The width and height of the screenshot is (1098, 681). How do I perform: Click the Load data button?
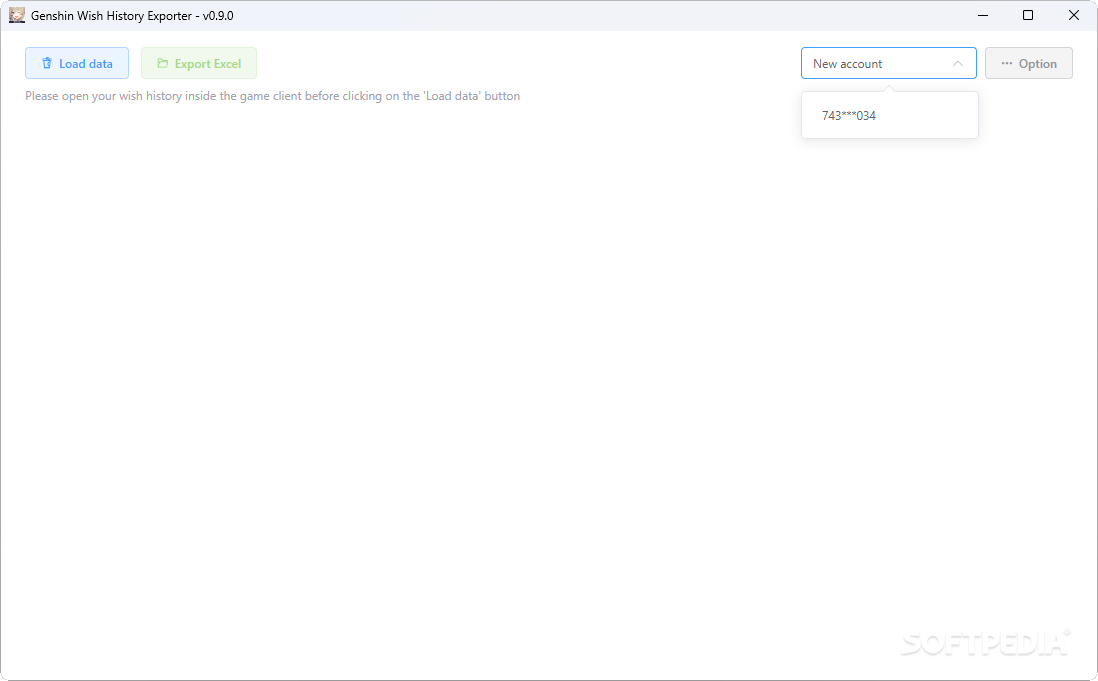point(77,63)
